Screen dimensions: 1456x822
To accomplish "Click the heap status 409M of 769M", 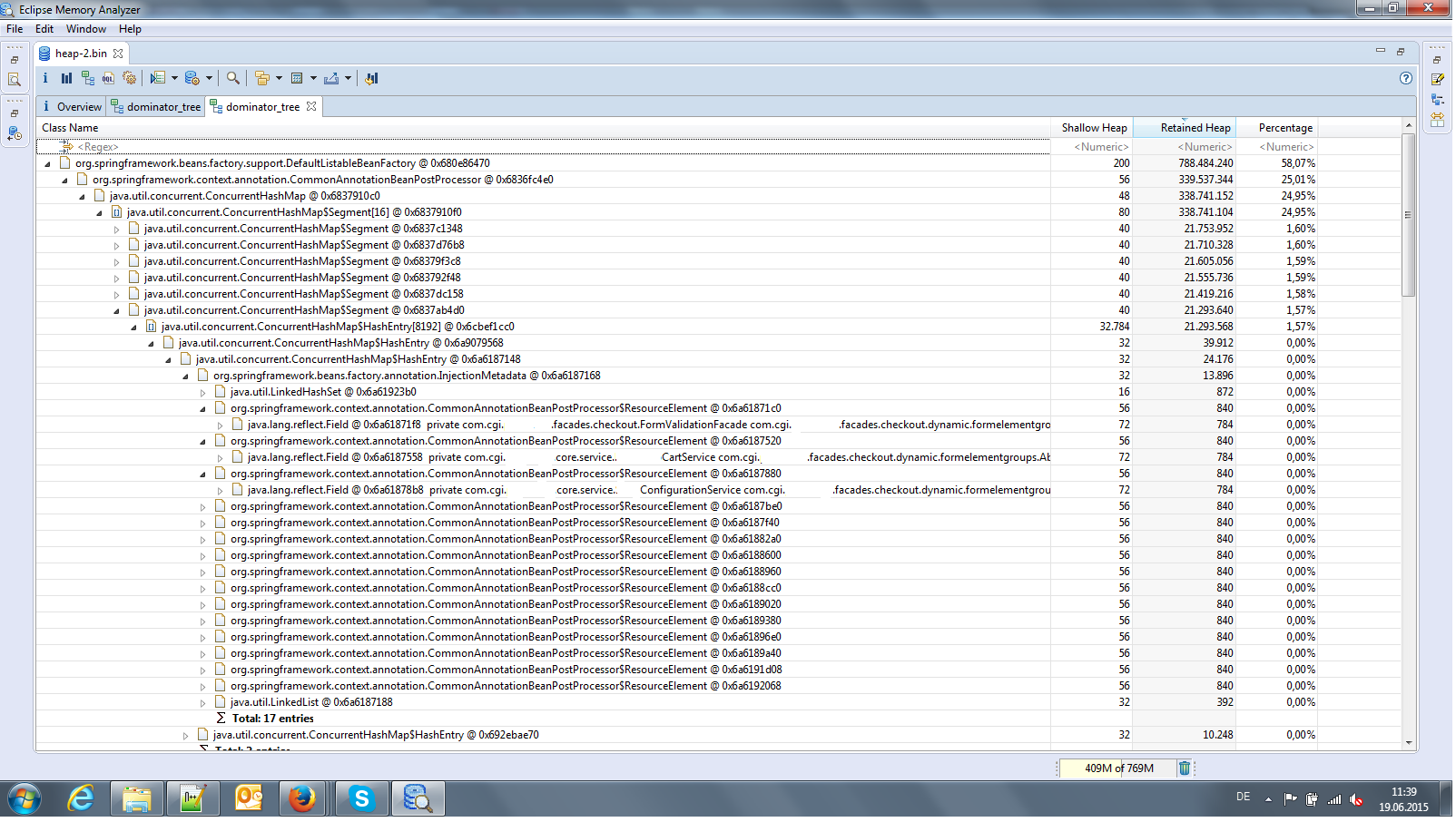I will pos(1119,768).
